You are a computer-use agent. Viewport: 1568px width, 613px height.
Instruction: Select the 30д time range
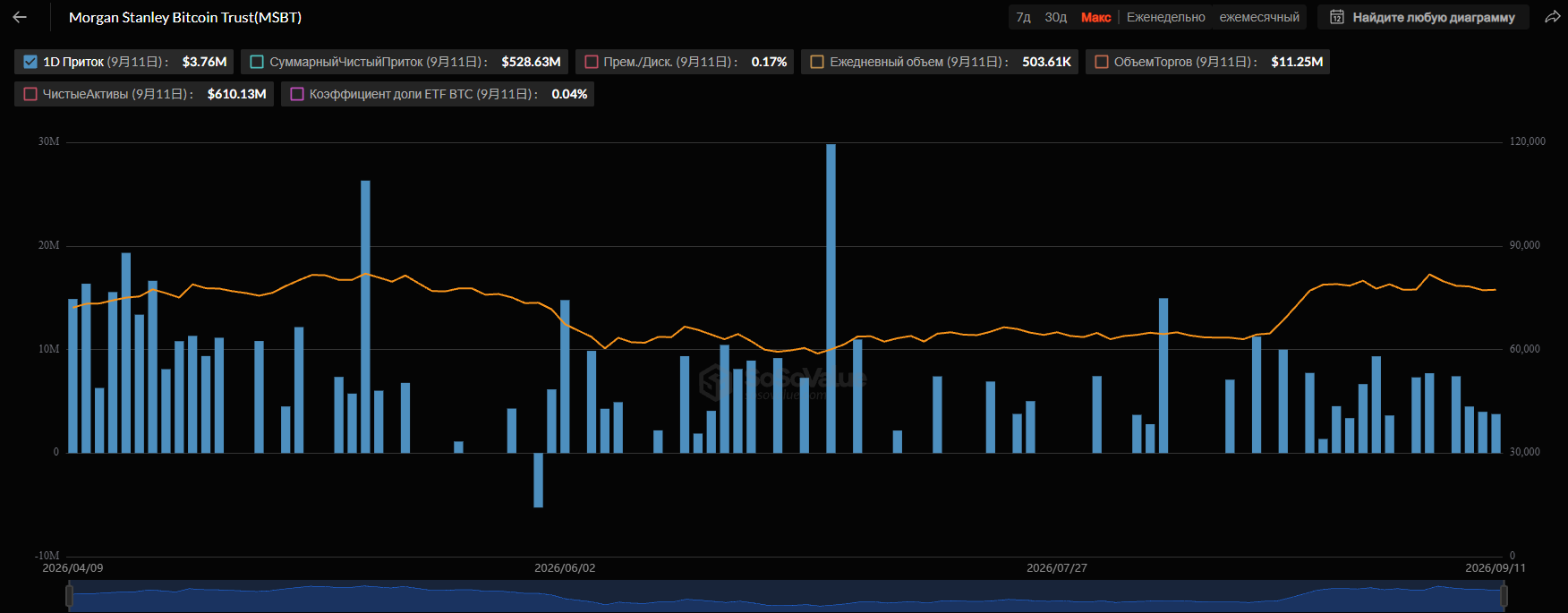(x=1056, y=17)
